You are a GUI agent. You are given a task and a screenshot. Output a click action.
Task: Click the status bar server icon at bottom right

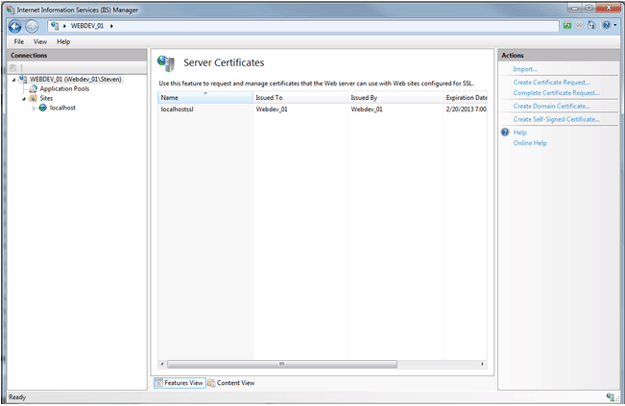[x=610, y=397]
